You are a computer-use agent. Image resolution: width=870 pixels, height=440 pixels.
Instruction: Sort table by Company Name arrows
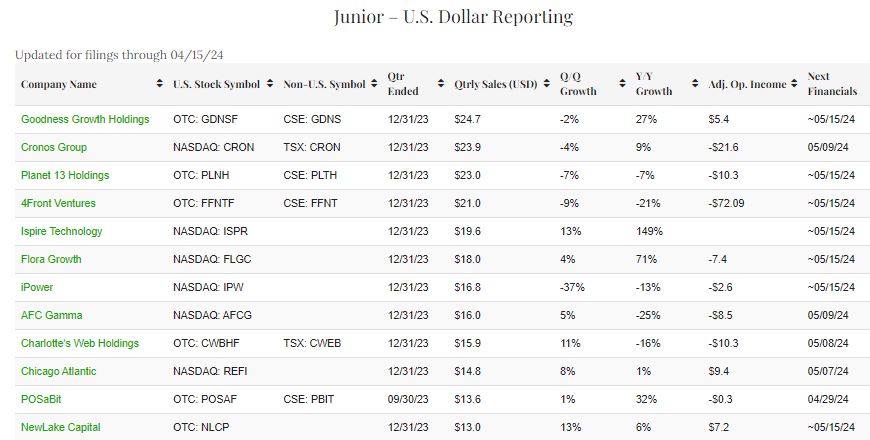160,84
